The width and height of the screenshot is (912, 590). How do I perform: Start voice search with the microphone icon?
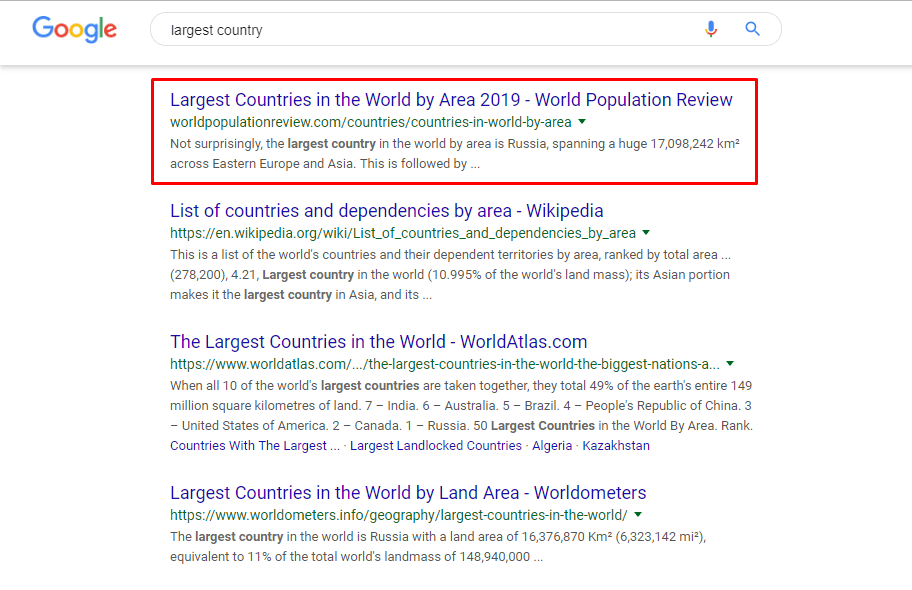[x=711, y=29]
